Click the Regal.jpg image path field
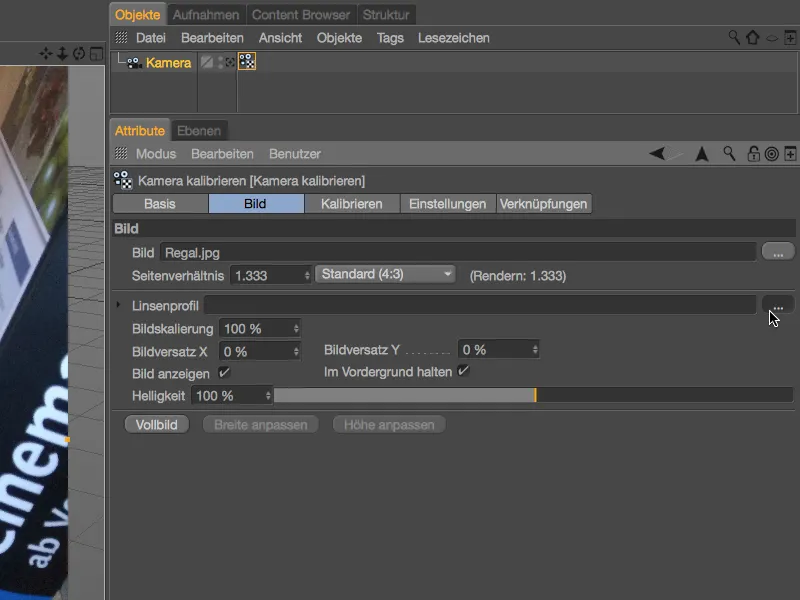This screenshot has height=600, width=800. (x=458, y=253)
